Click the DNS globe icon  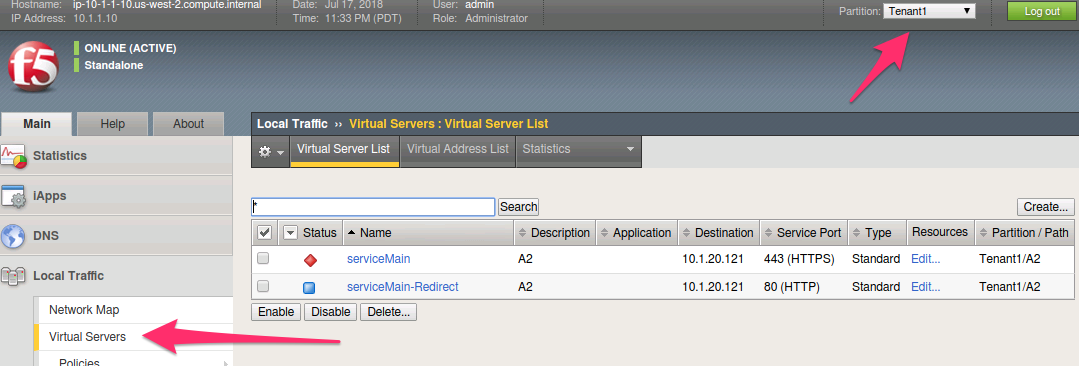point(14,235)
